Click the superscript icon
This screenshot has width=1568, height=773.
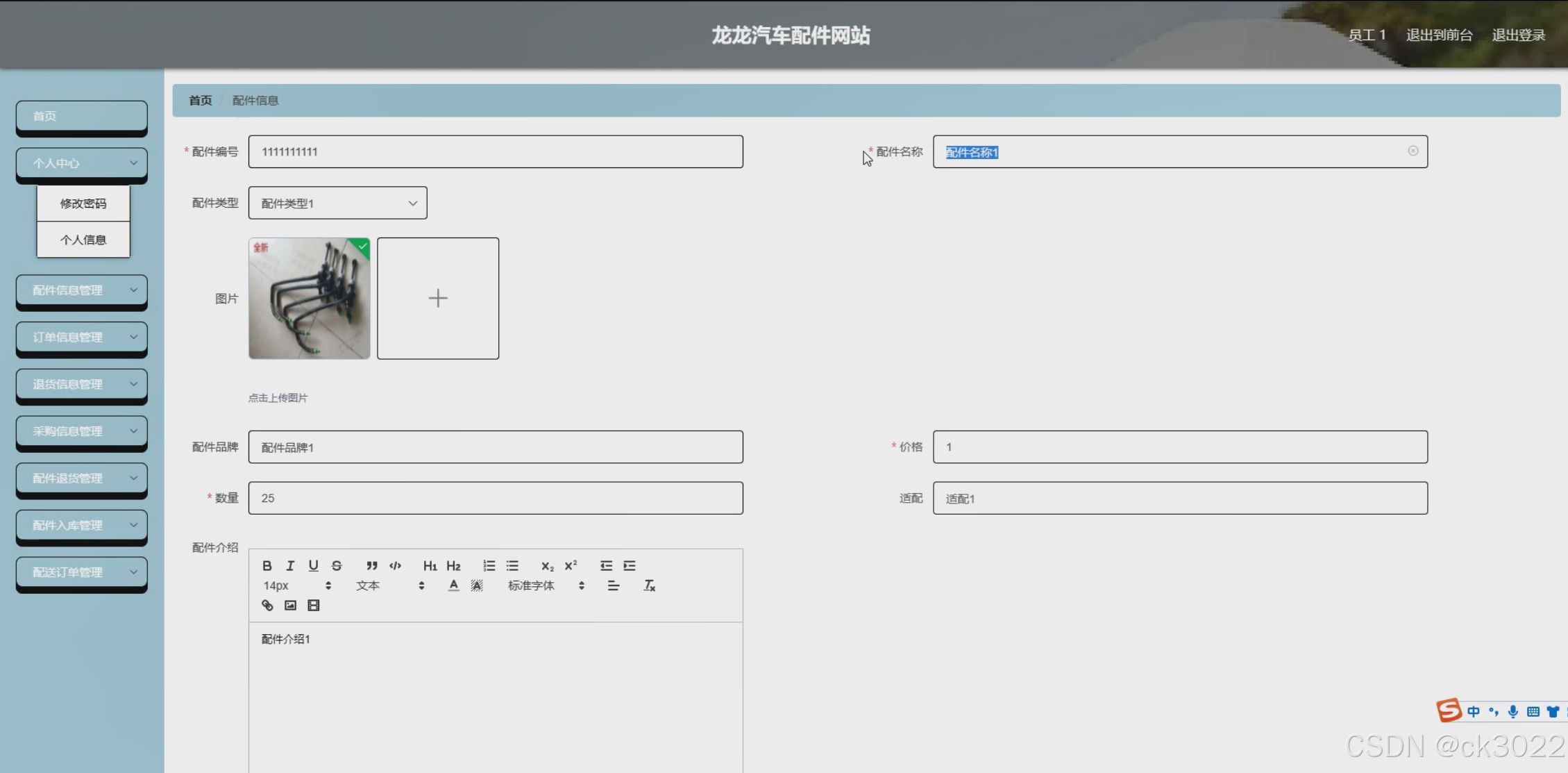coord(571,565)
